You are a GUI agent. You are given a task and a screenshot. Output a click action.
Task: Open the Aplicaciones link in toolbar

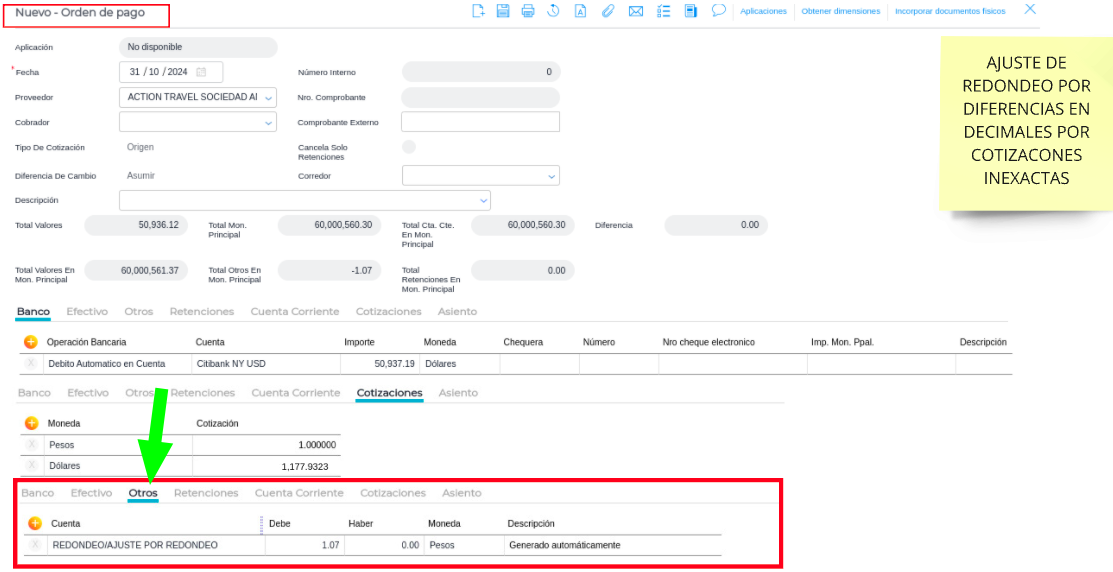point(763,11)
